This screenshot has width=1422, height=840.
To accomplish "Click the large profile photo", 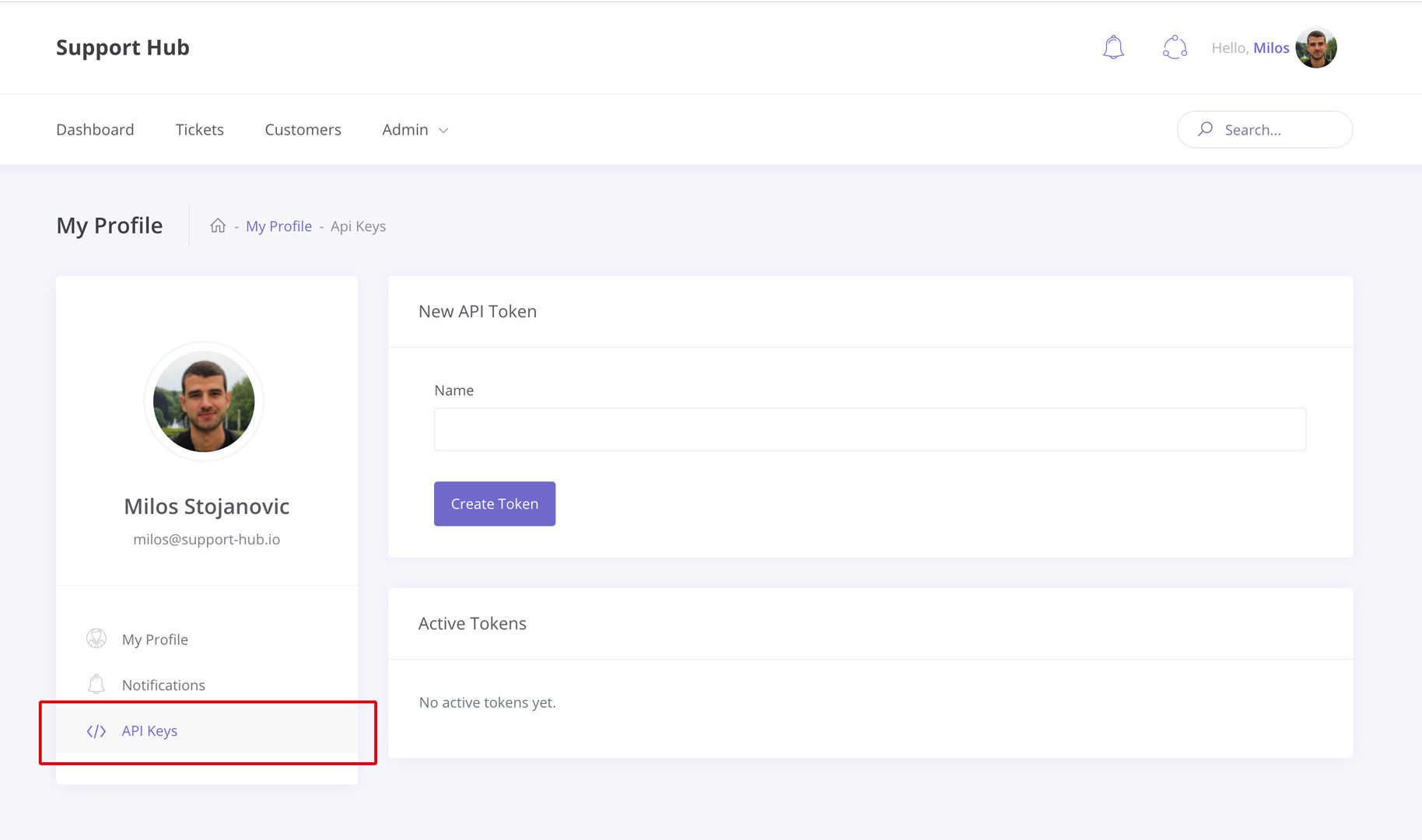I will tap(204, 401).
